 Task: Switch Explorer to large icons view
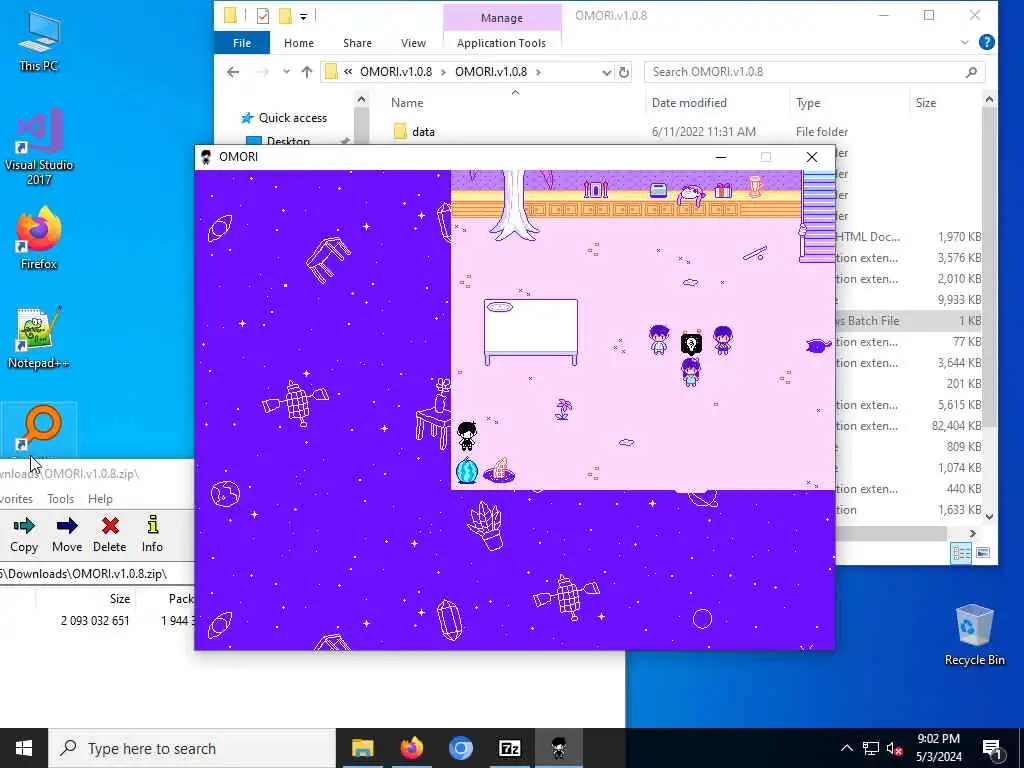point(983,553)
